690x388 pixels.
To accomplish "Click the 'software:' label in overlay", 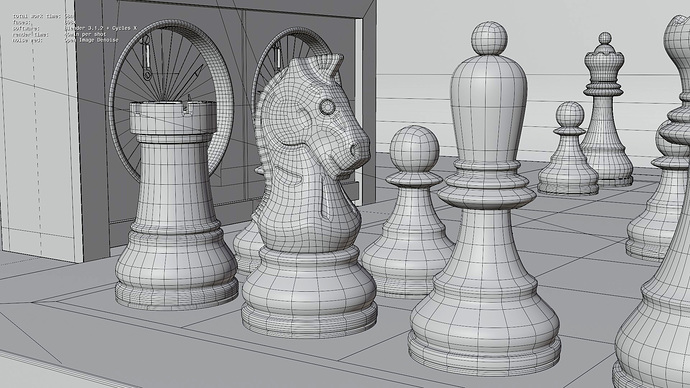I will 26,28.
